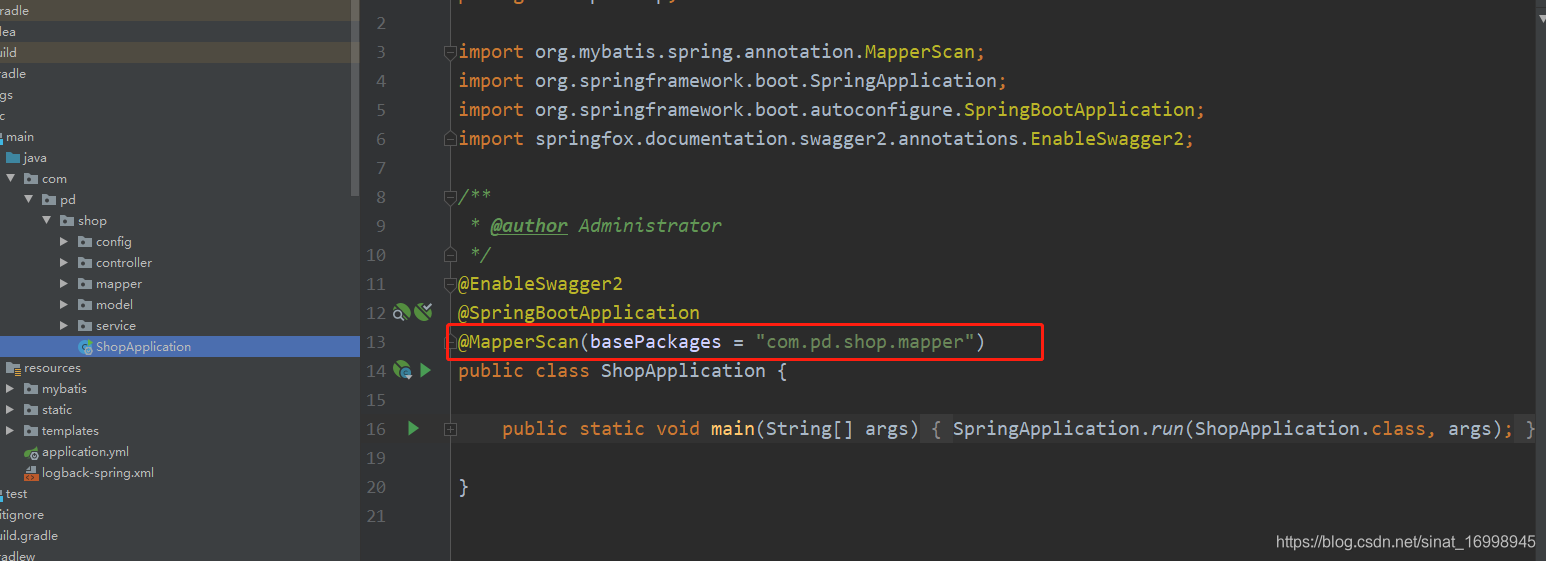This screenshot has width=1546, height=561.
Task: Click the shop package folder icon
Action: pos(67,221)
